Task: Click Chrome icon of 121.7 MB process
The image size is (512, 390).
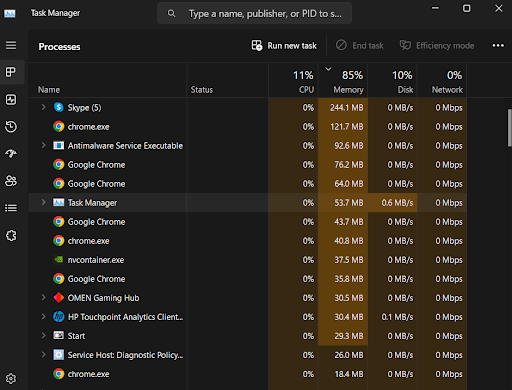Action: click(59, 126)
